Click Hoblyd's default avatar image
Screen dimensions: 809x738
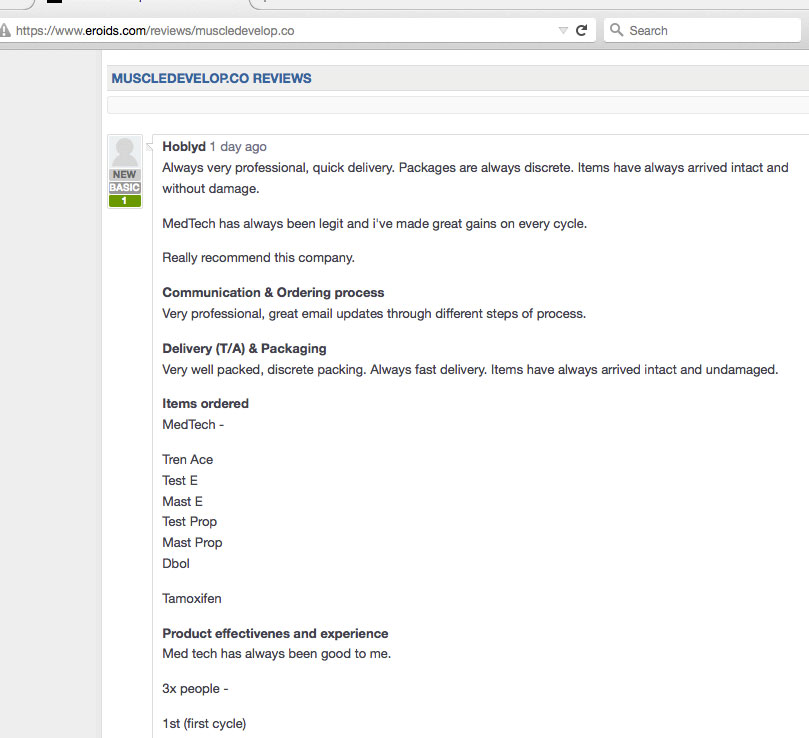[x=124, y=153]
